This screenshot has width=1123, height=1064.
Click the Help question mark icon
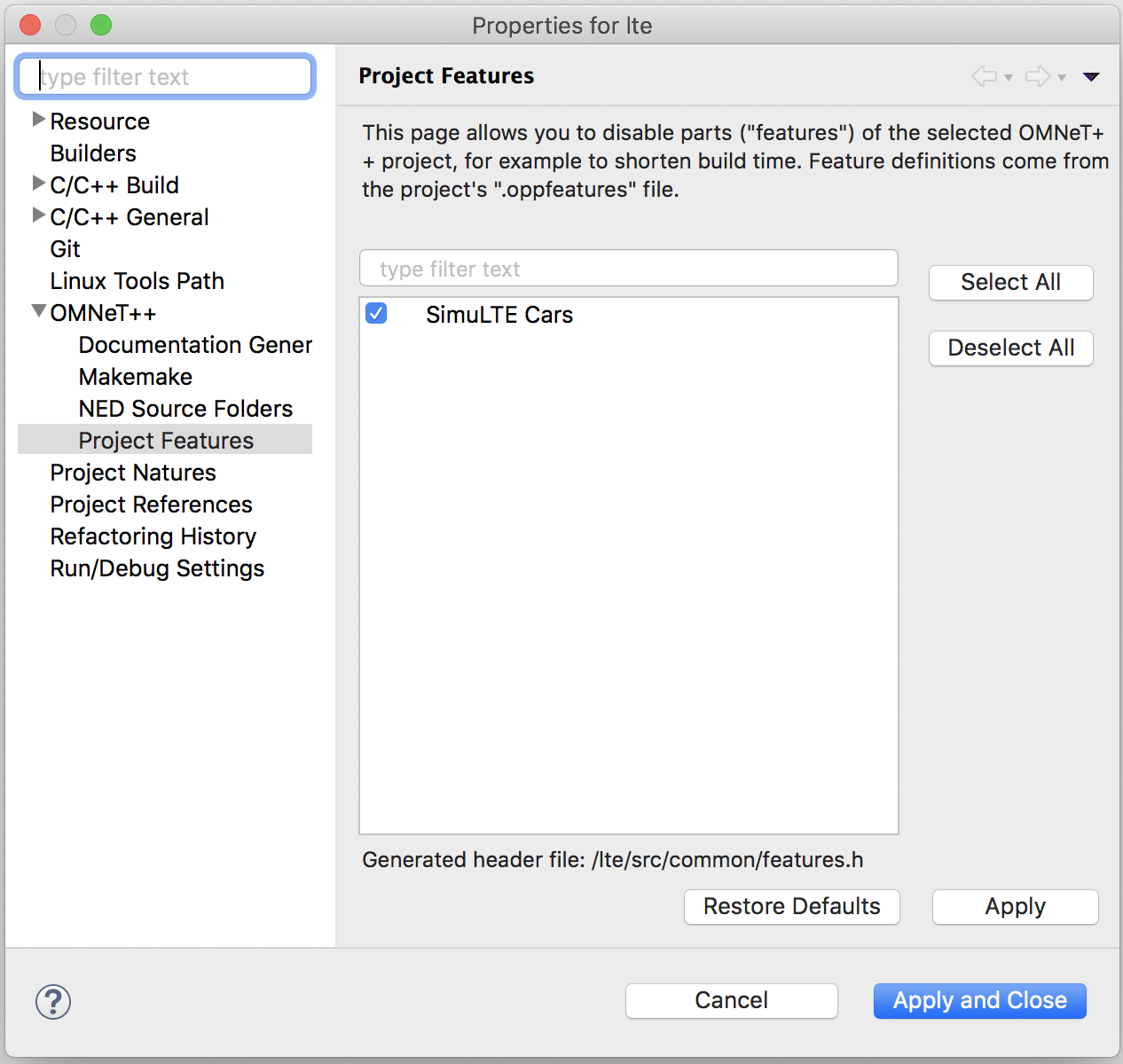pyautogui.click(x=53, y=1002)
